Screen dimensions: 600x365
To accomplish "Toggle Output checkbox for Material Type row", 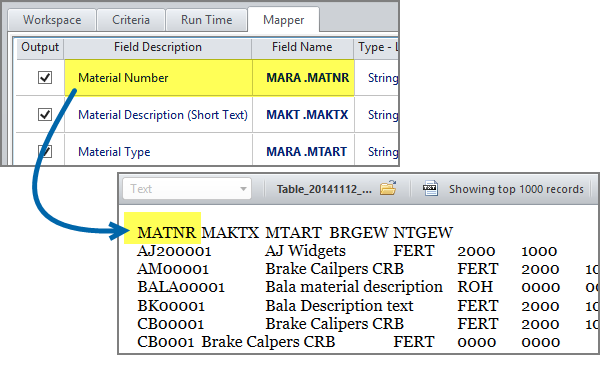I will pos(45,152).
